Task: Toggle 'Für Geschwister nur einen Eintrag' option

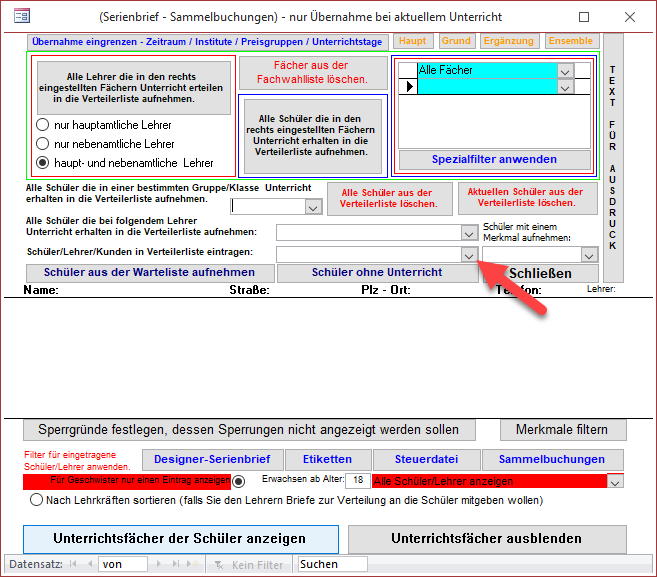Action: point(238,481)
